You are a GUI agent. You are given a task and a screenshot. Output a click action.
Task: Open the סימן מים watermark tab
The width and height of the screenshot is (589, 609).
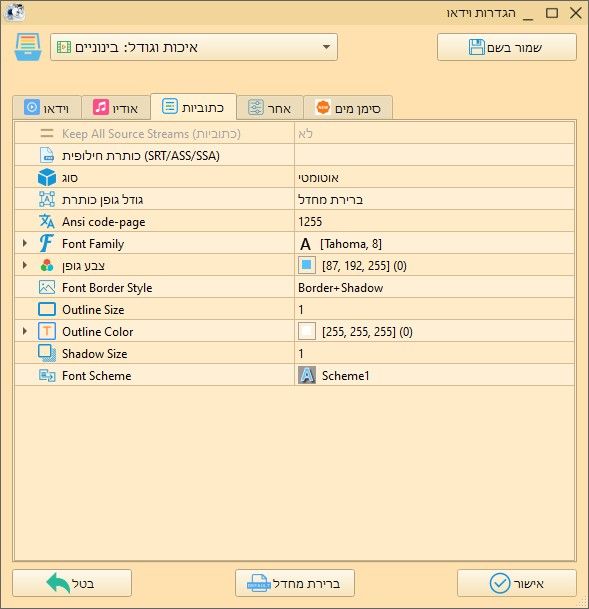point(348,108)
